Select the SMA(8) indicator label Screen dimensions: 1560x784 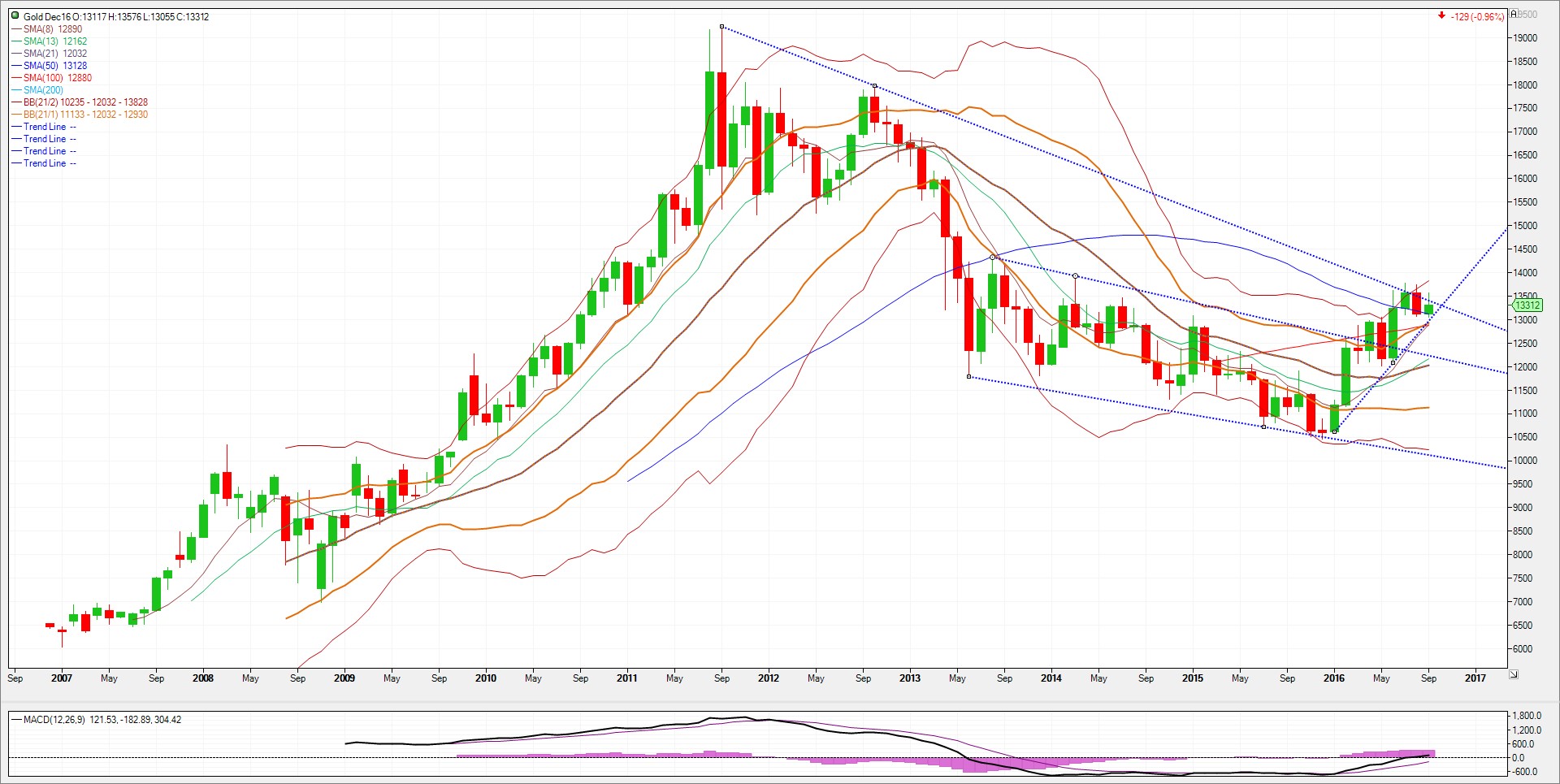point(53,29)
